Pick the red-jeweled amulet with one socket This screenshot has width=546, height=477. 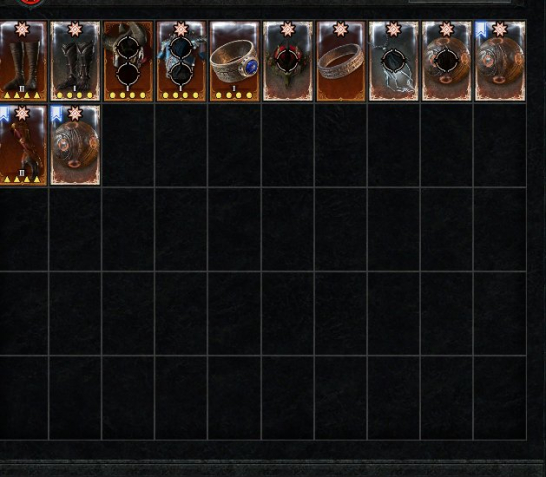click(288, 61)
